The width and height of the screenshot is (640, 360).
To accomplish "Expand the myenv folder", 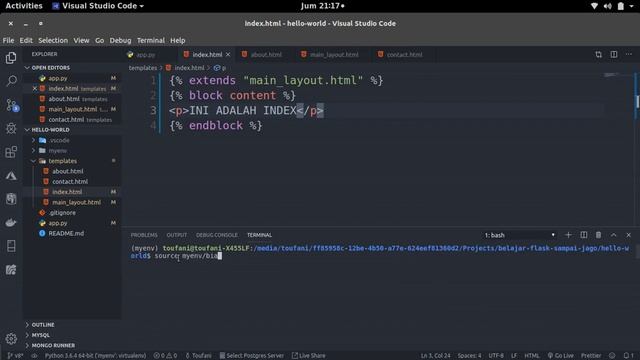I will [53, 151].
